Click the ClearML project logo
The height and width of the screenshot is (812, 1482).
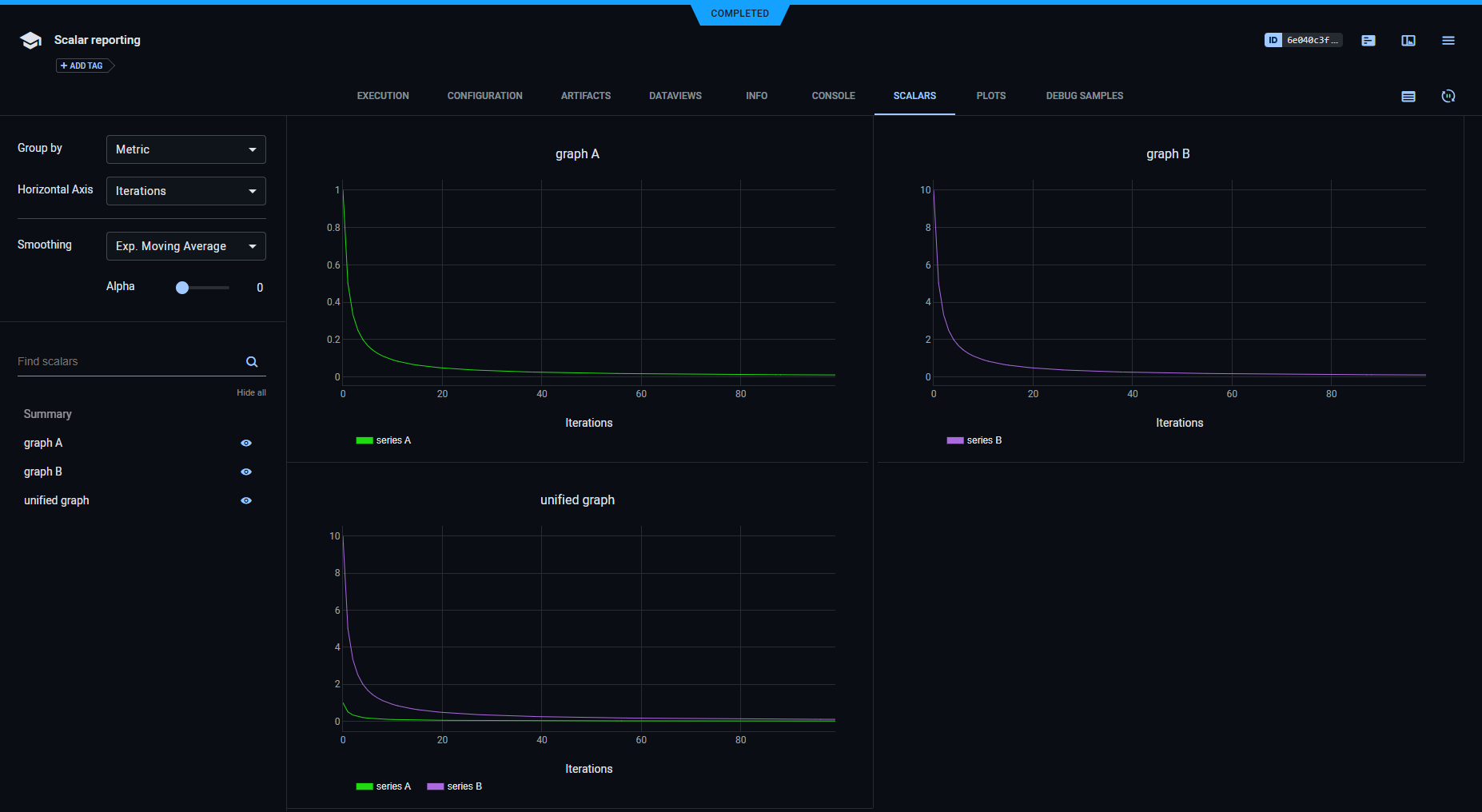pos(30,40)
